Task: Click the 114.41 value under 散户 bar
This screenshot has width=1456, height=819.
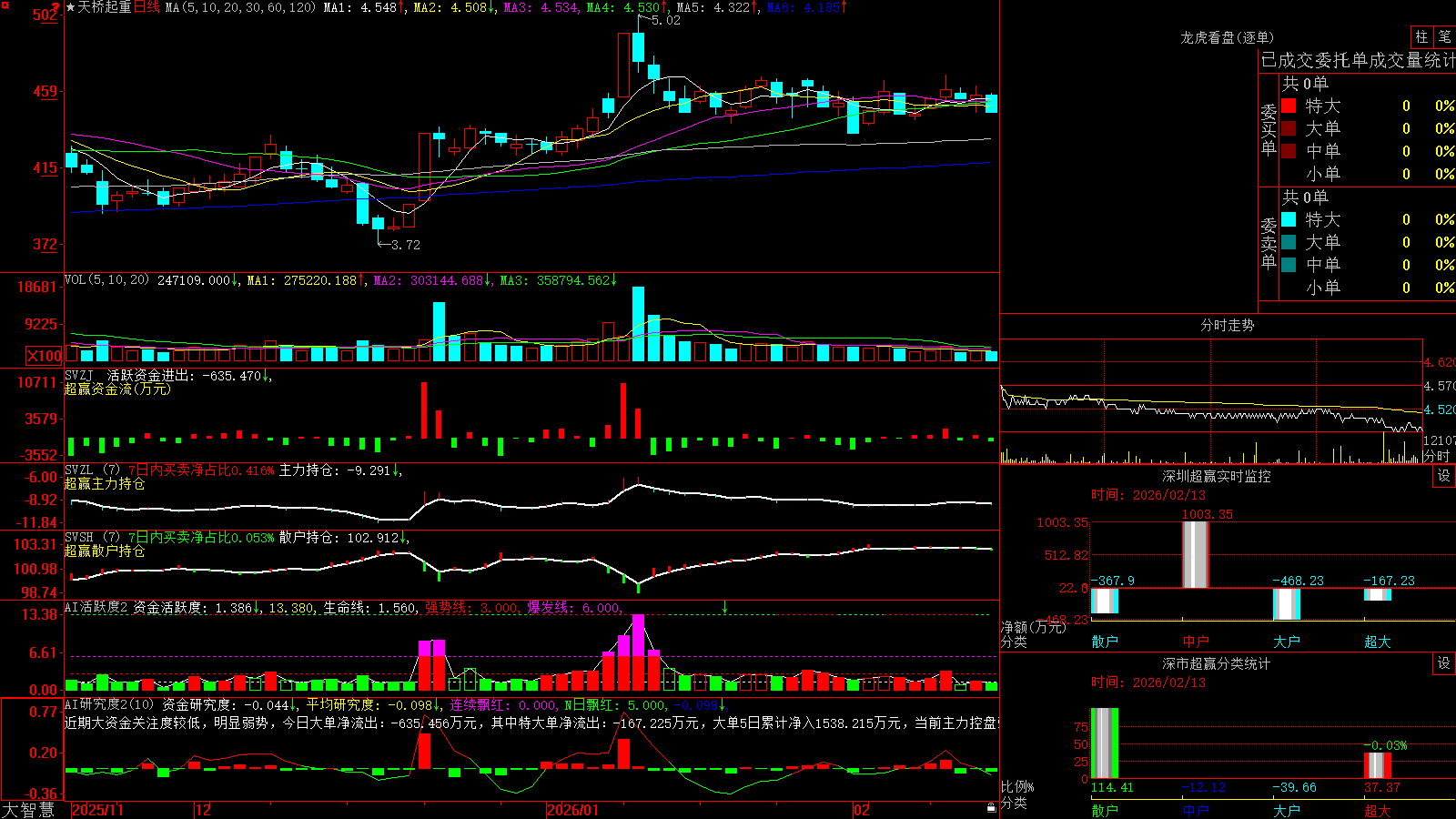Action: pos(1112,787)
